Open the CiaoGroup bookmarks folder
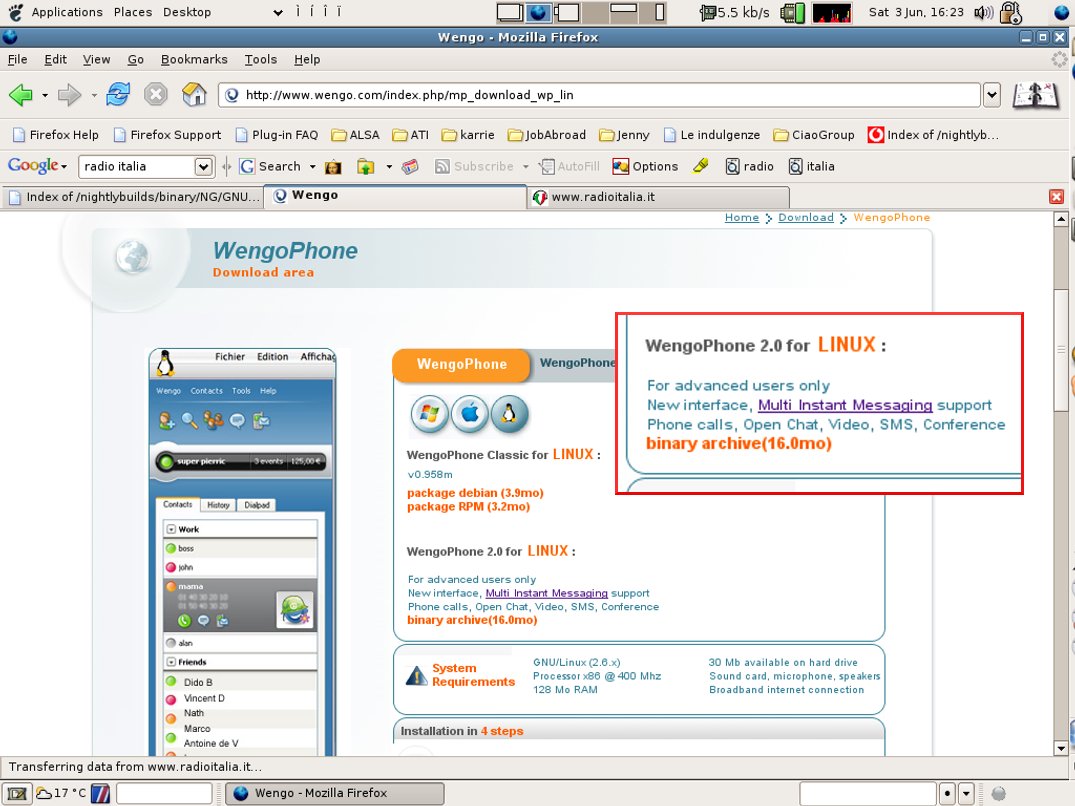The width and height of the screenshot is (1075, 806). point(814,135)
